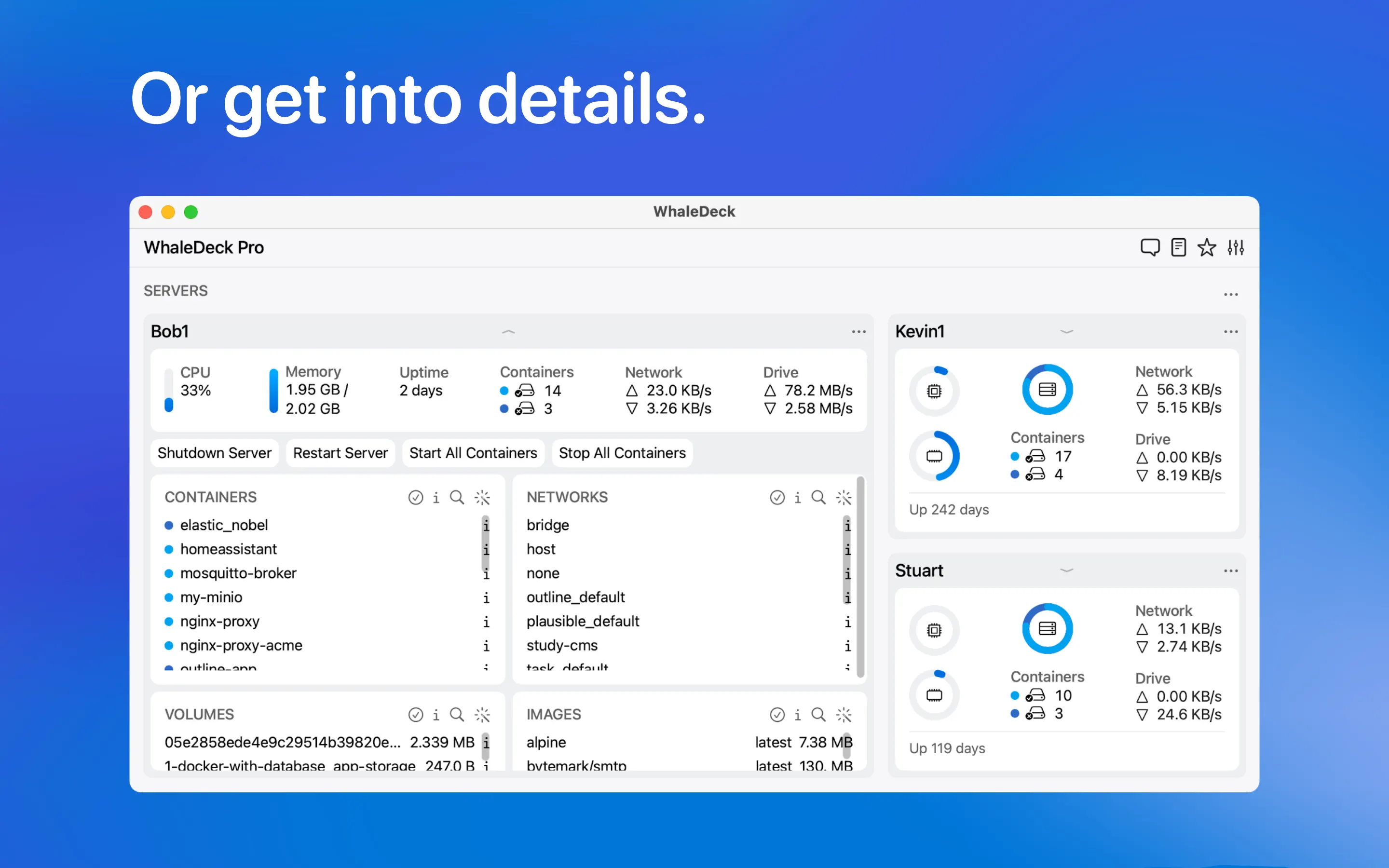The image size is (1389, 868).
Task: Collapse the Bob1 server card
Action: (508, 332)
